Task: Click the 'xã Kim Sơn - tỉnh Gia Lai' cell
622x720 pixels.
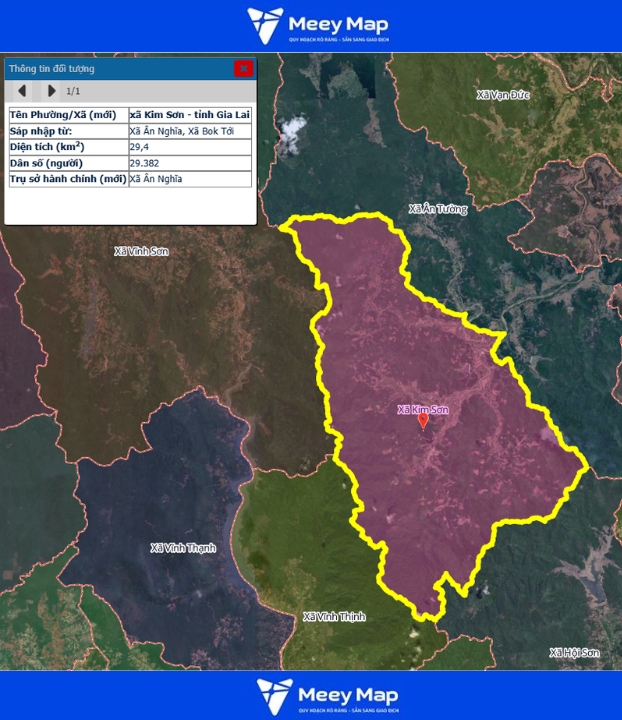Action: point(190,115)
